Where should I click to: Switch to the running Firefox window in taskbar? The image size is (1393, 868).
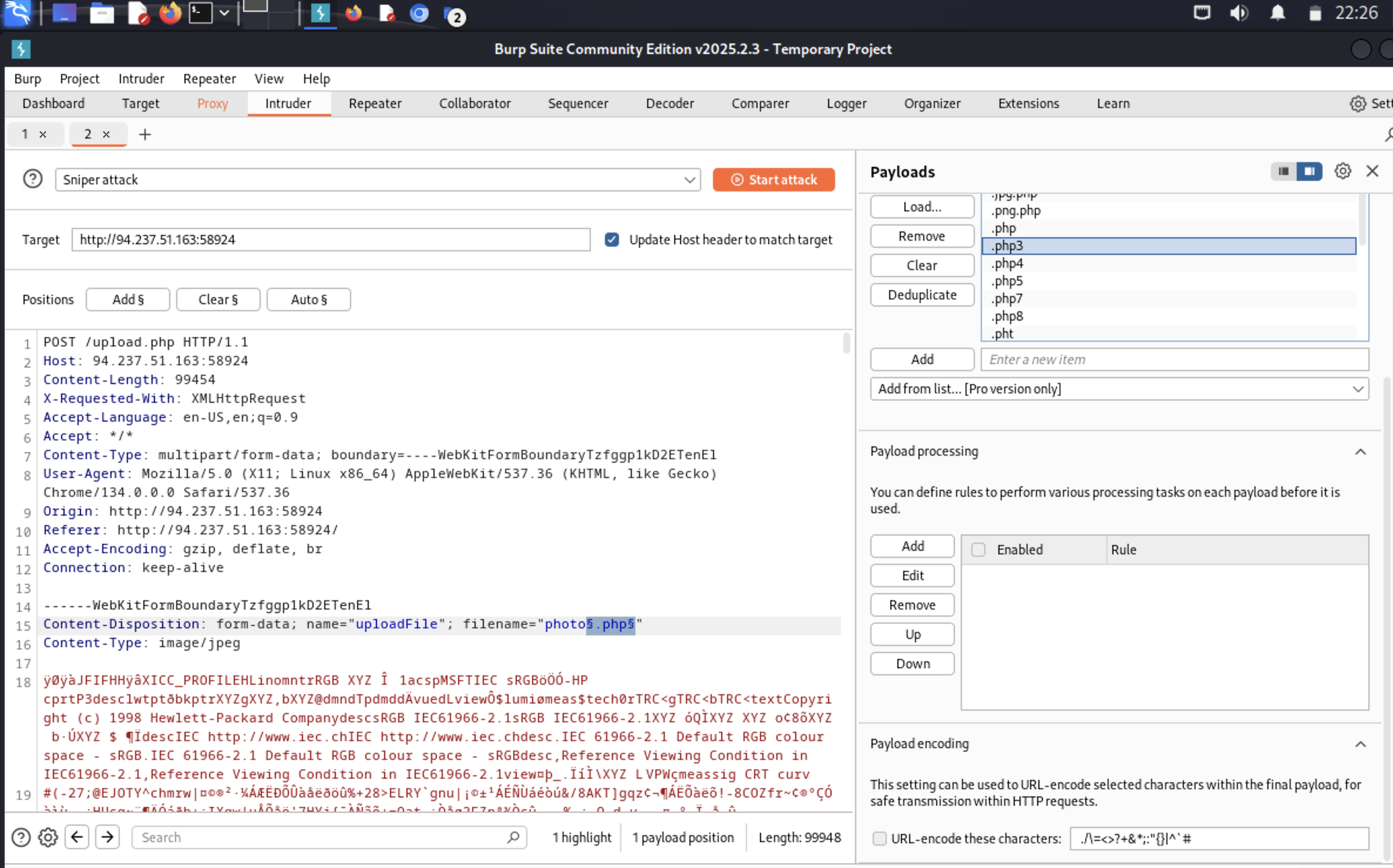(x=354, y=14)
